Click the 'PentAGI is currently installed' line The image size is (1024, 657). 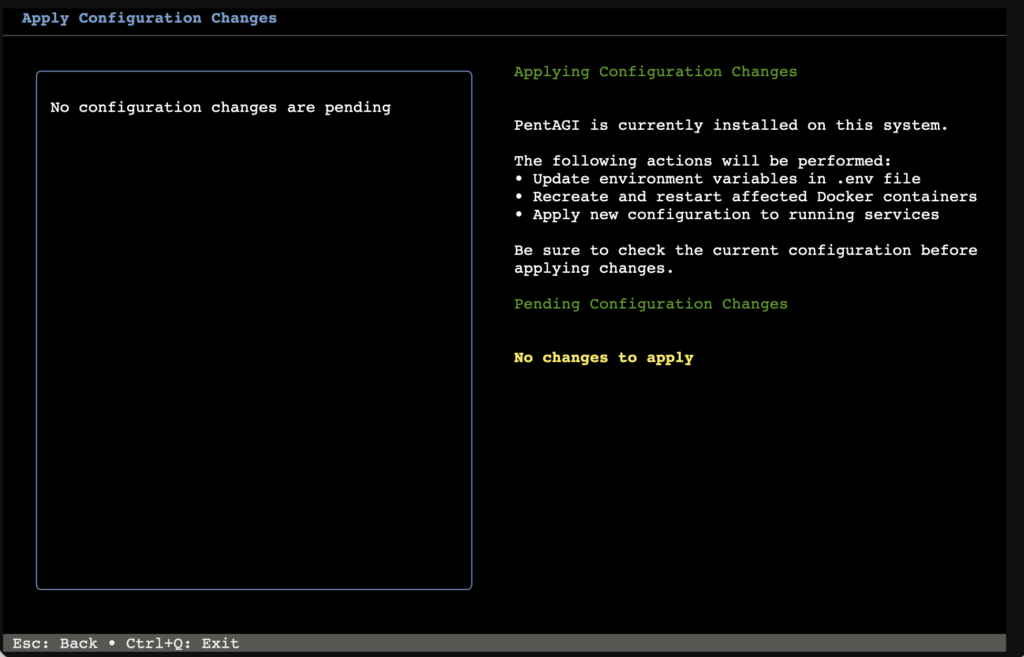[730, 126]
